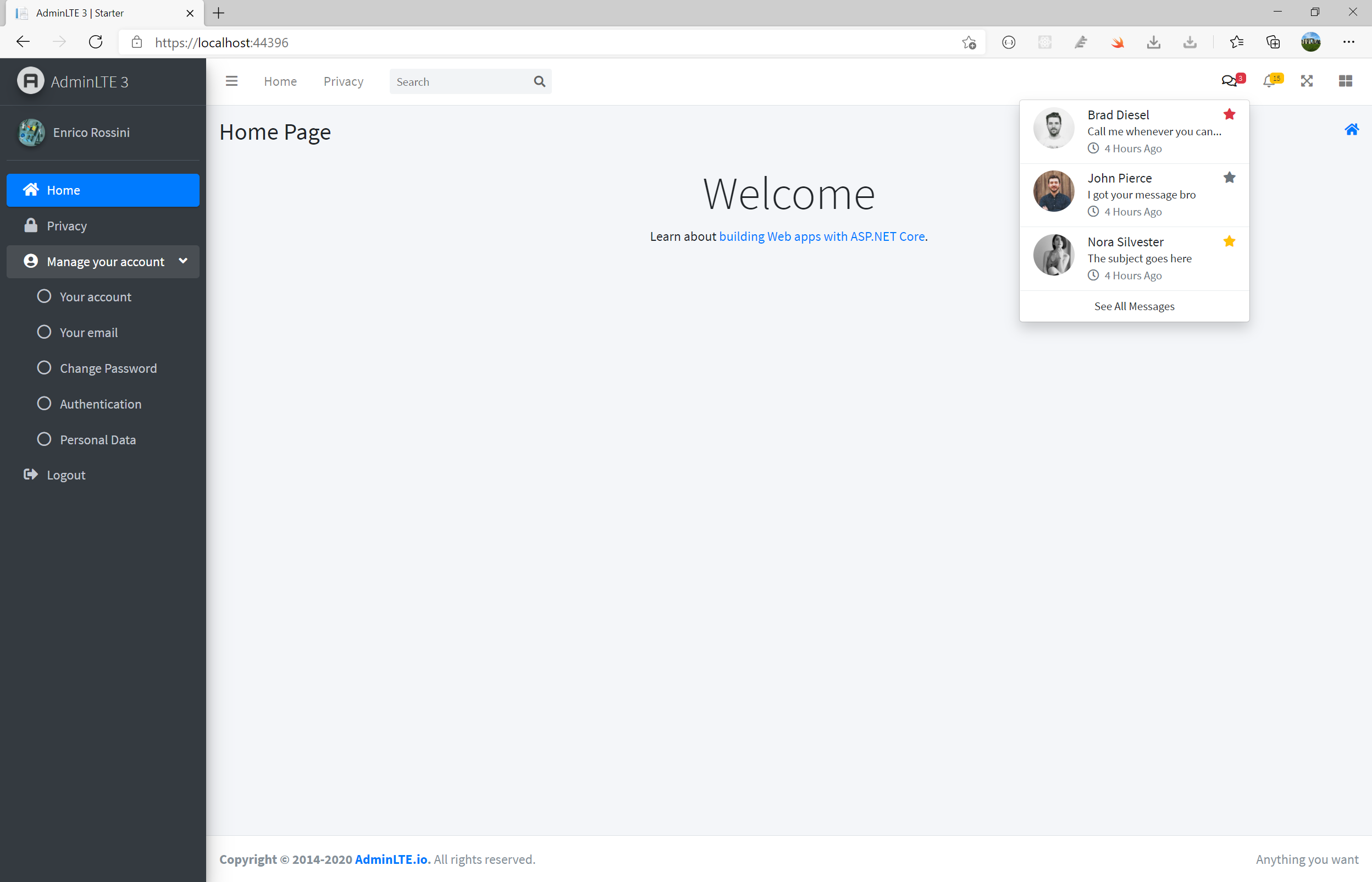Reload the page with the refresh icon

click(x=96, y=41)
